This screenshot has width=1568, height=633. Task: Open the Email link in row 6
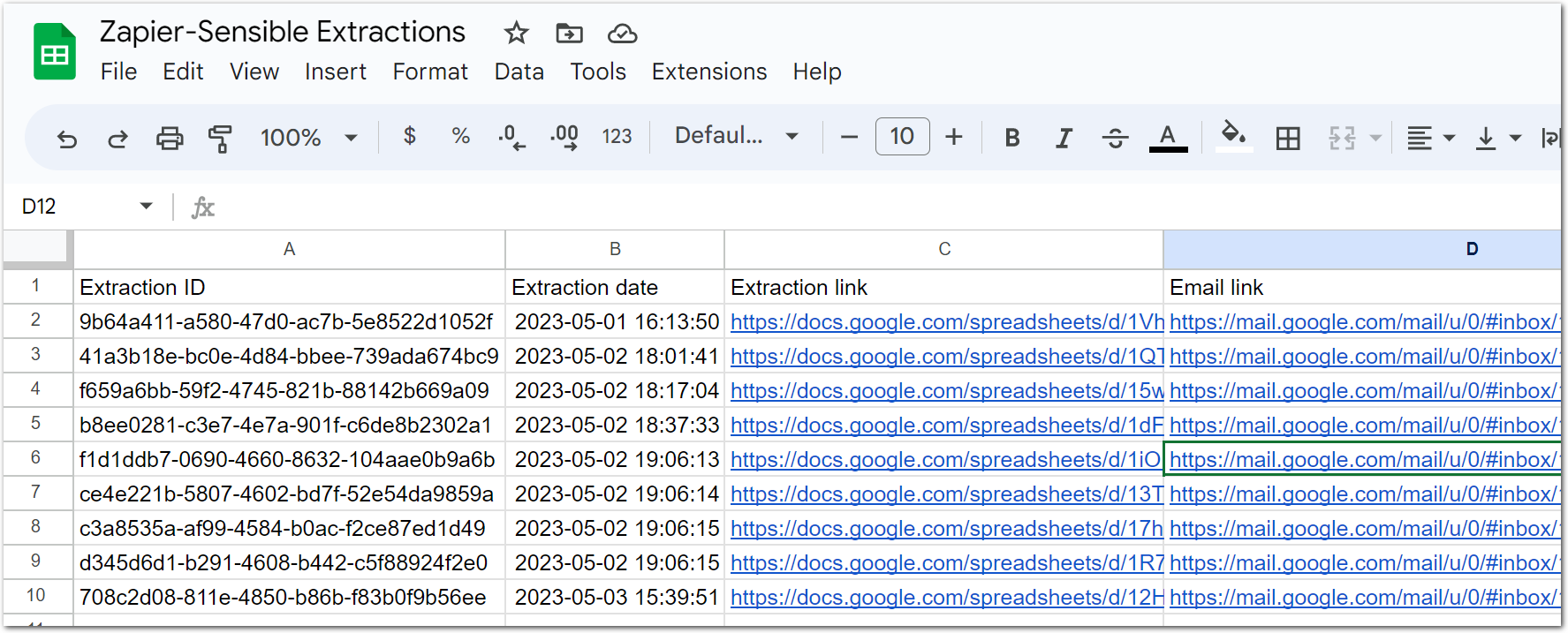pyautogui.click(x=1365, y=460)
